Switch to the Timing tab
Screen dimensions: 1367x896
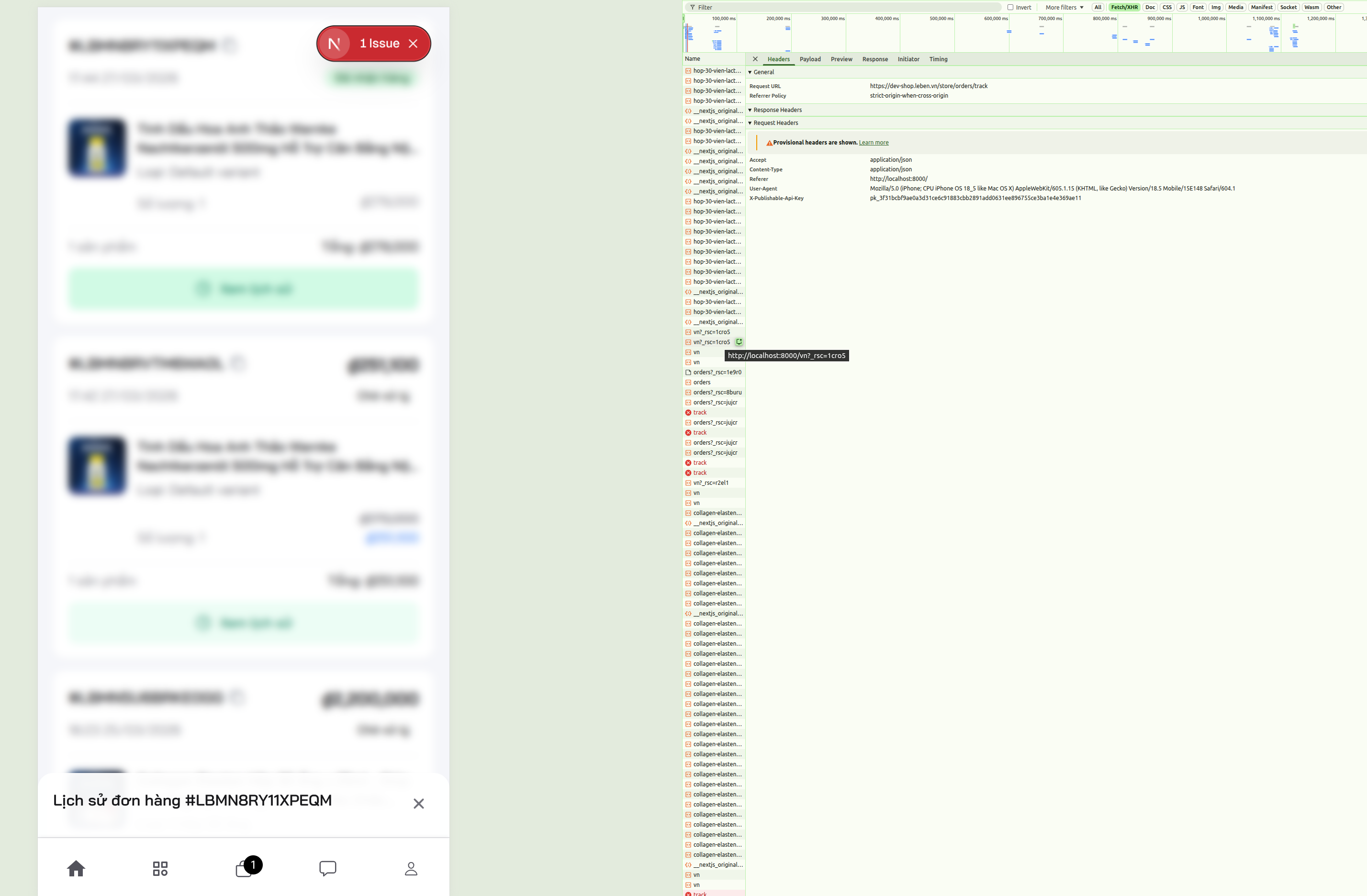tap(938, 59)
